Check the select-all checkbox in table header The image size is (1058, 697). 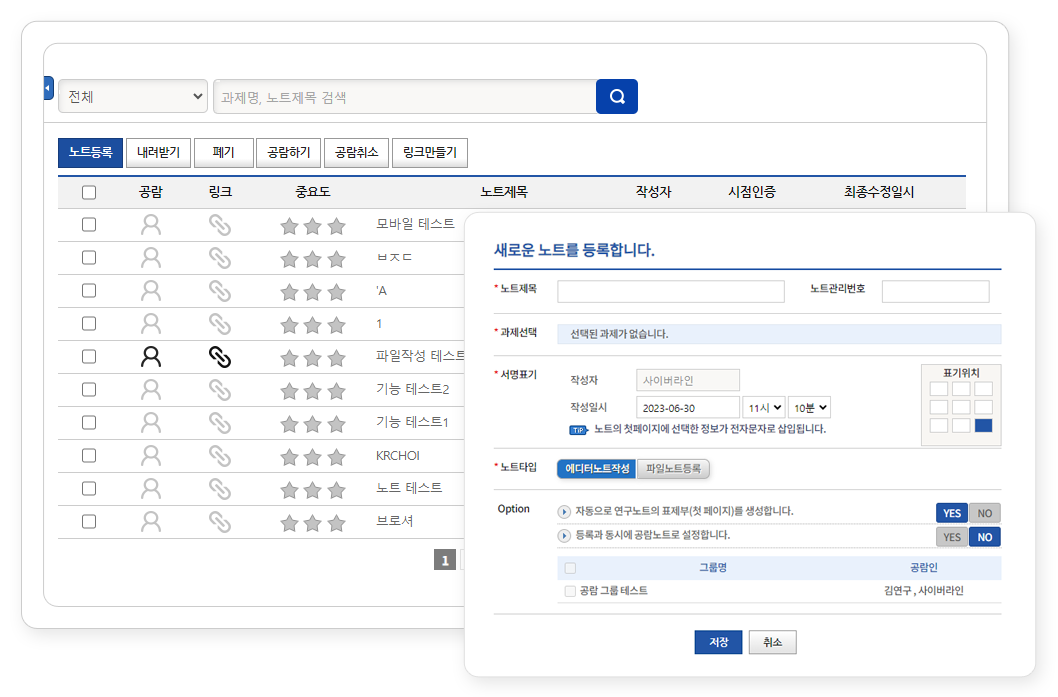(x=89, y=192)
